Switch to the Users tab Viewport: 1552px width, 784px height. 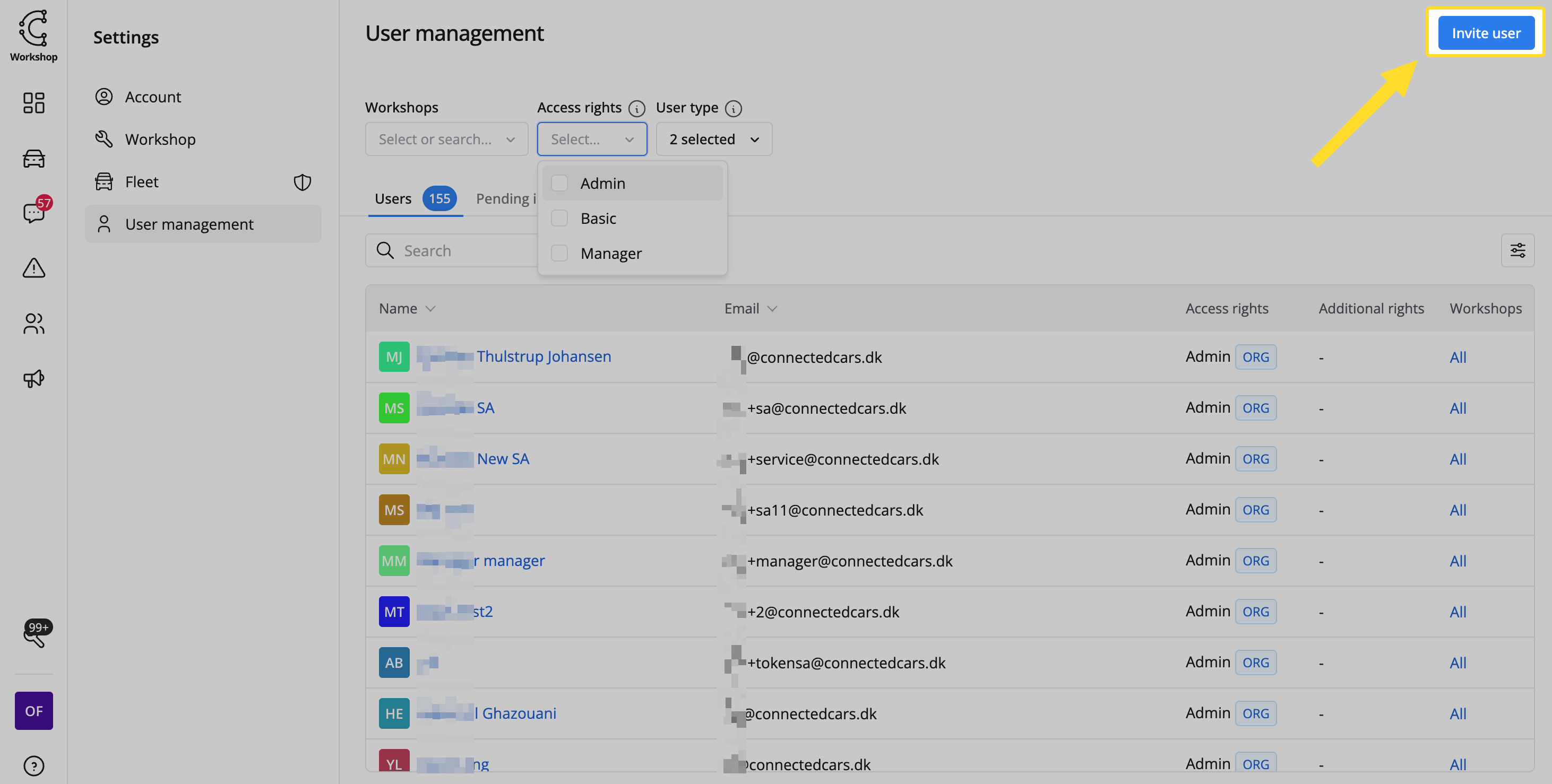[393, 199]
